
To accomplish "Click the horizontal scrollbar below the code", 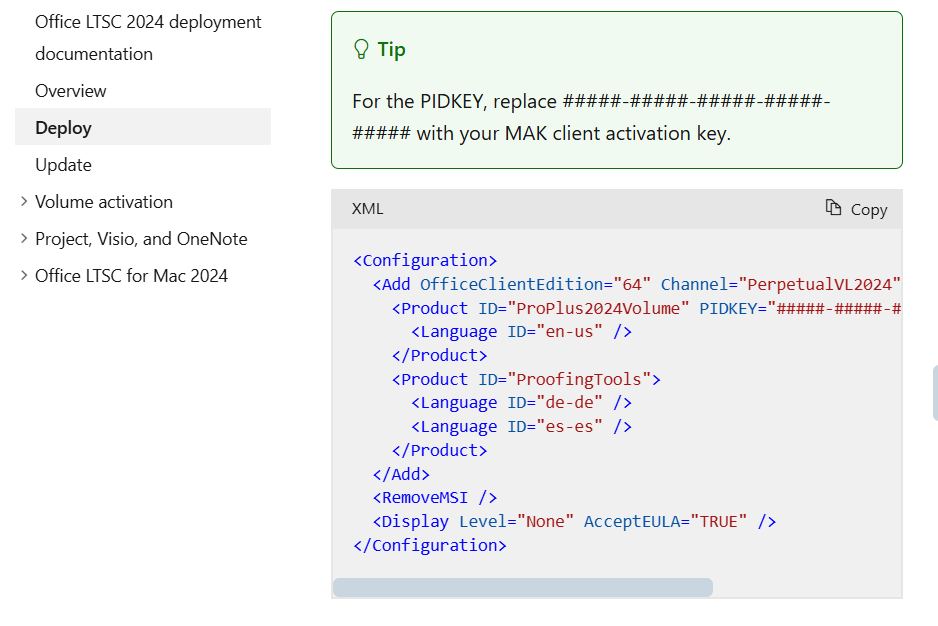I will [520, 587].
